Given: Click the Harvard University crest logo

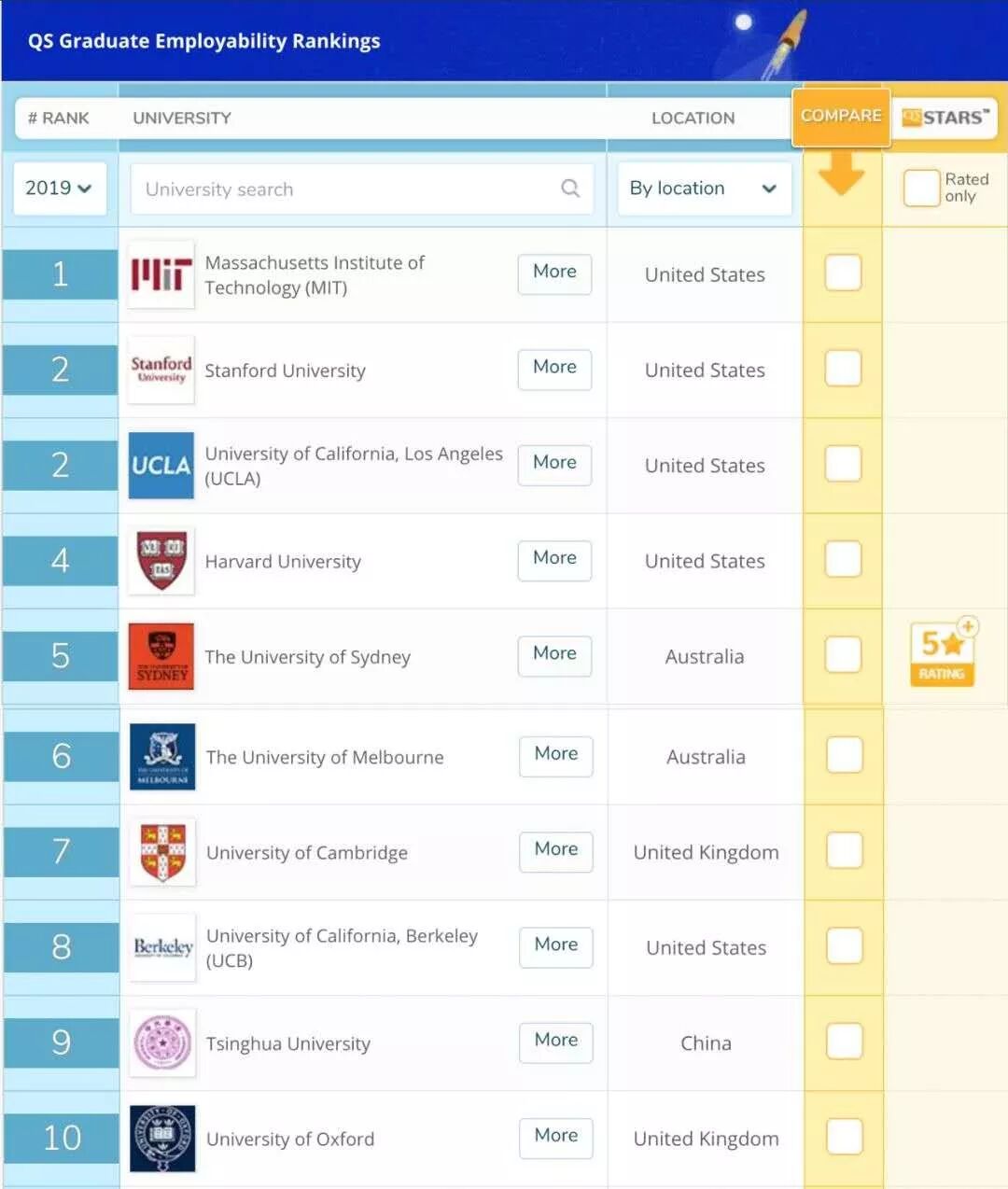Looking at the screenshot, I should 161,561.
